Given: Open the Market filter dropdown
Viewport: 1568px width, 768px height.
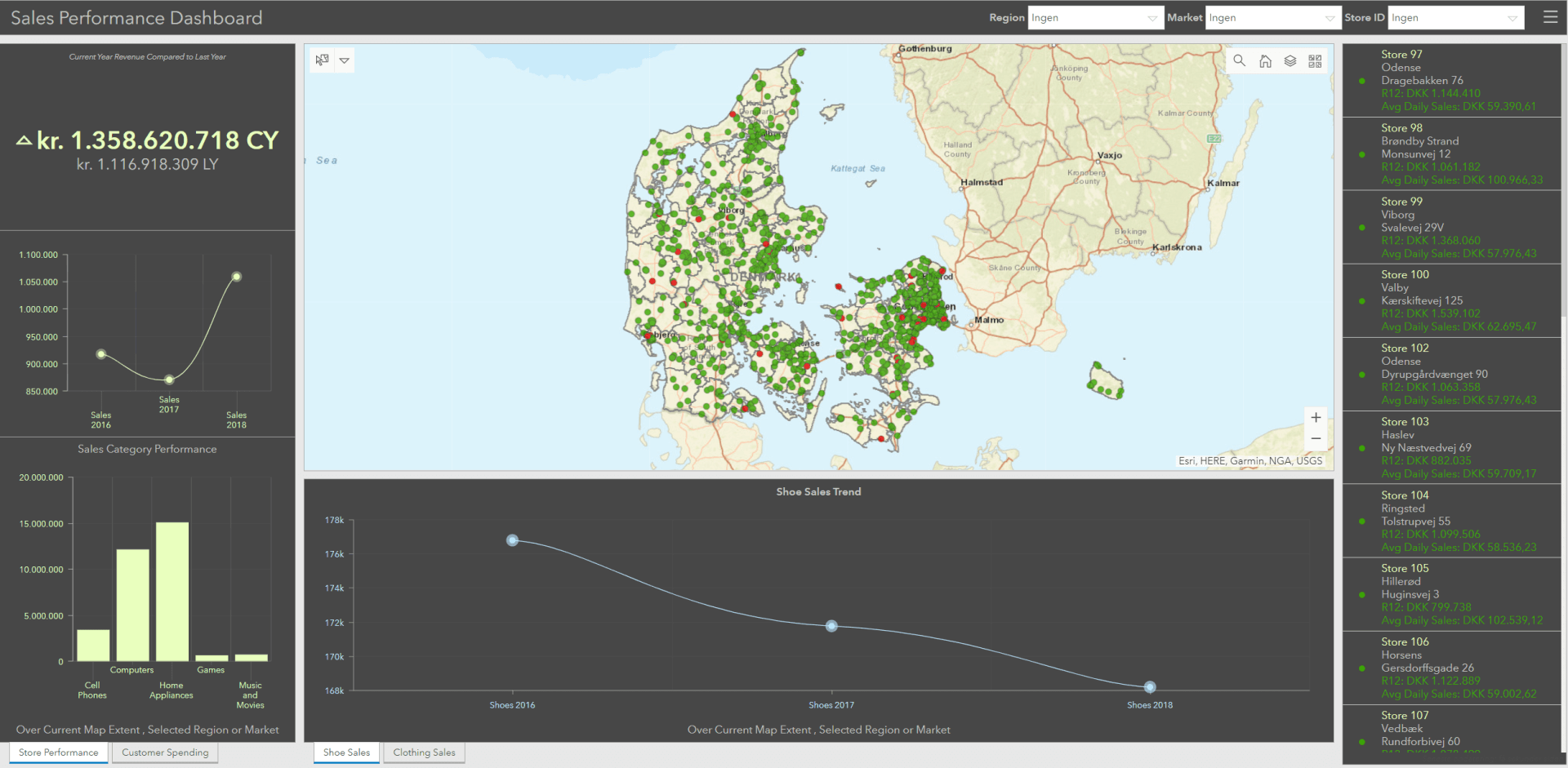Looking at the screenshot, I should coord(1272,17).
